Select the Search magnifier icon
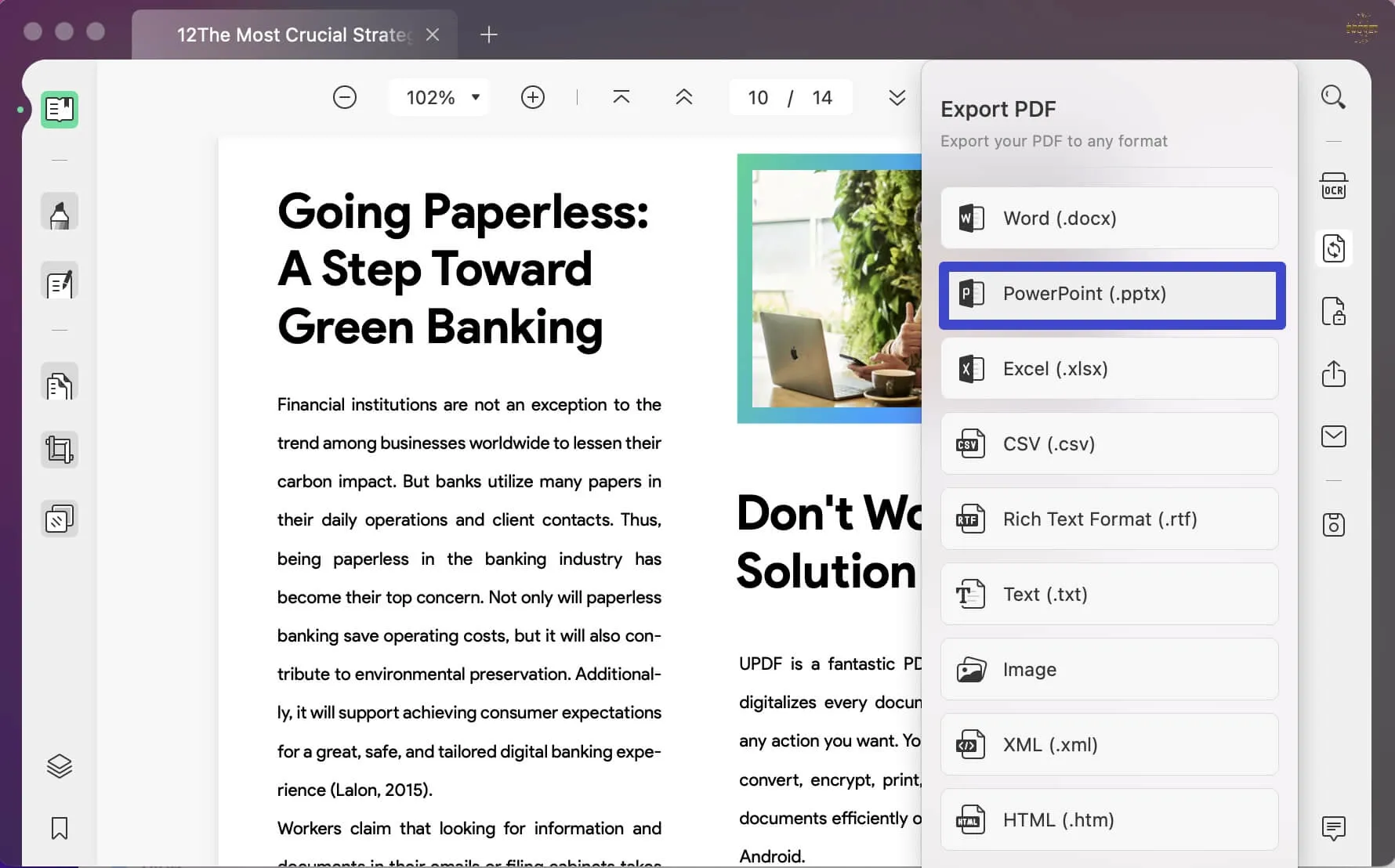 pyautogui.click(x=1333, y=96)
